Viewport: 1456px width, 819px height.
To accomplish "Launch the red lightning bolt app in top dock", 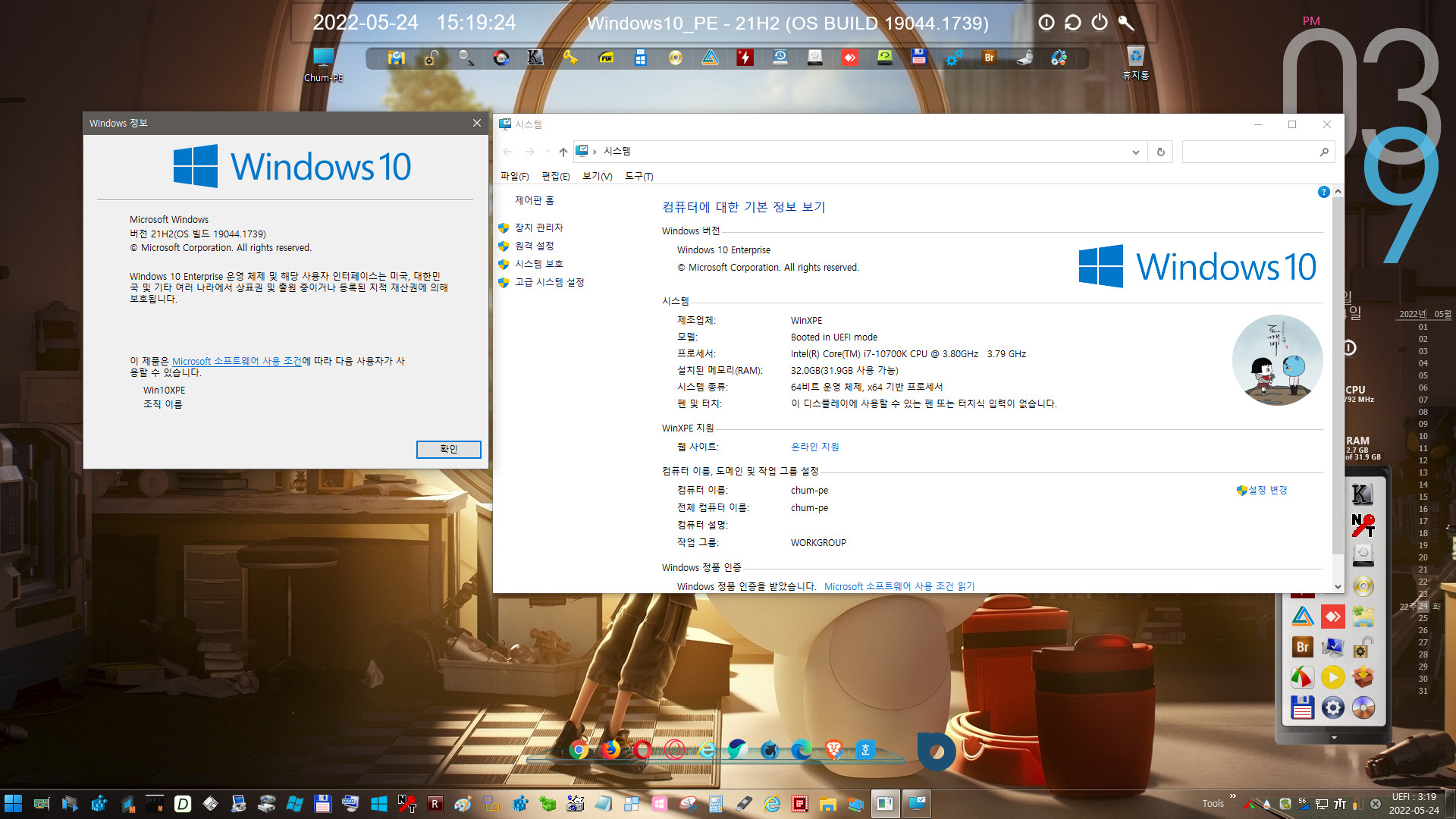I will coord(745,58).
